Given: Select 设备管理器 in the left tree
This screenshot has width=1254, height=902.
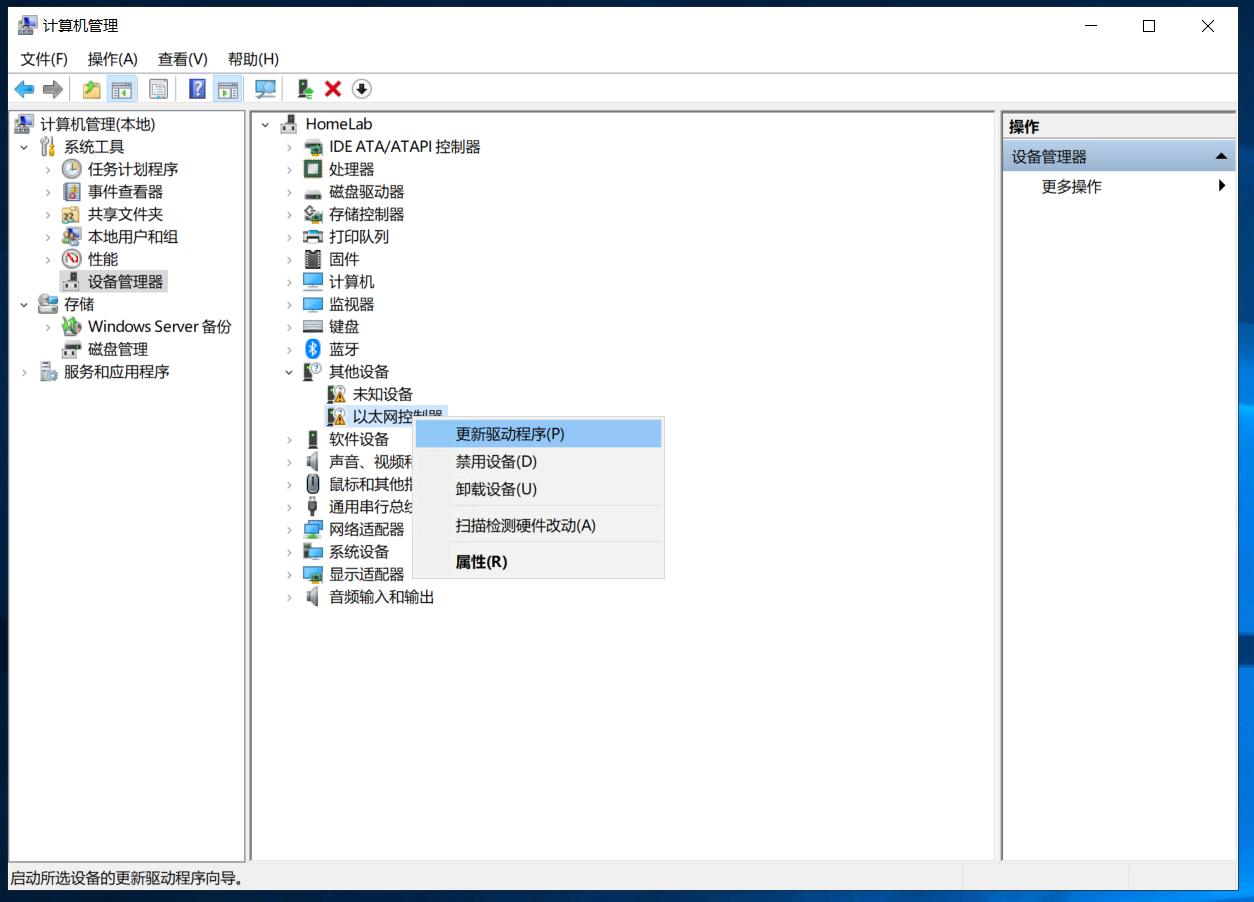Looking at the screenshot, I should 125,282.
